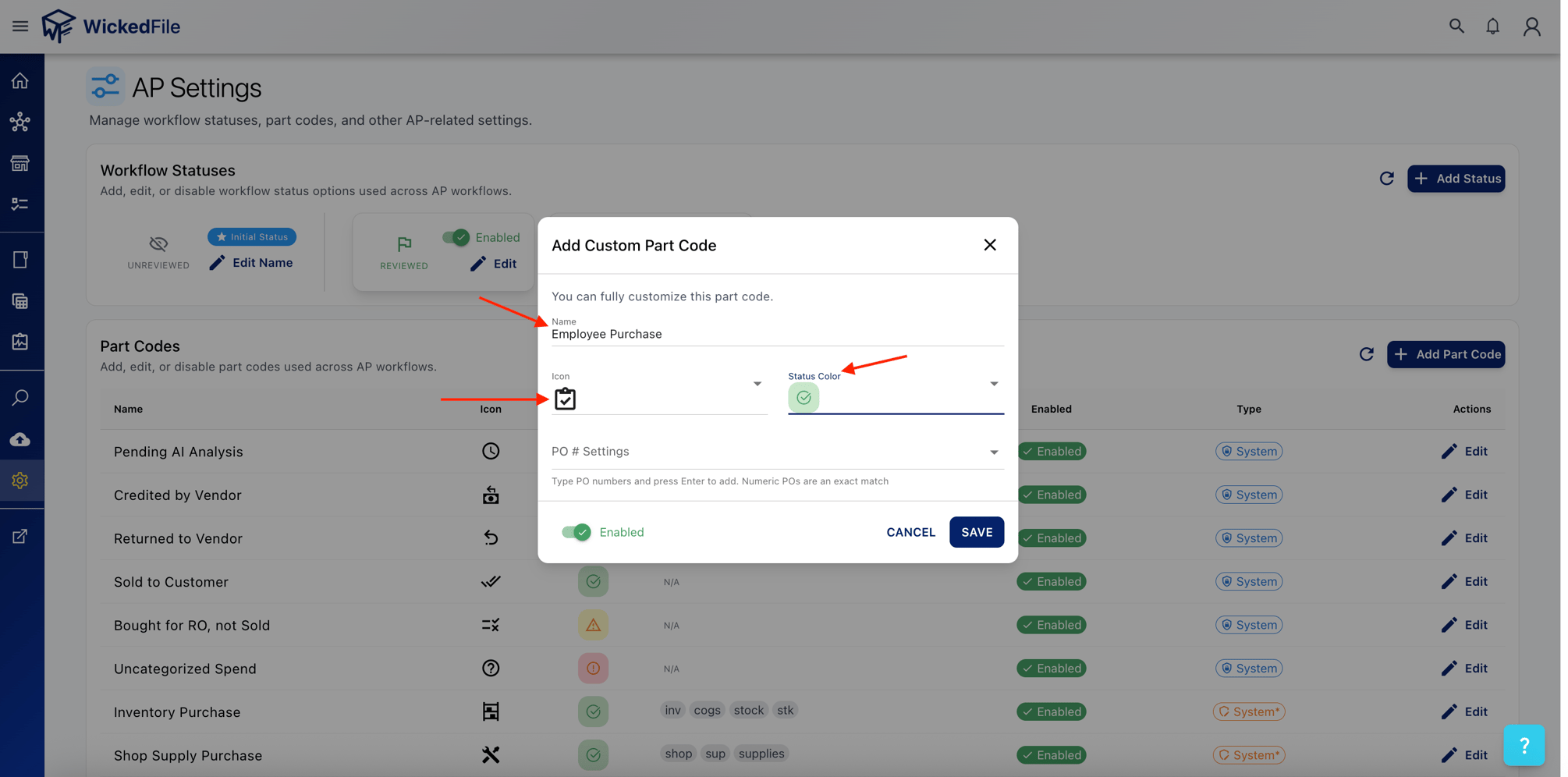The image size is (1568, 777).
Task: Open the external link sidebar icon
Action: coord(20,537)
